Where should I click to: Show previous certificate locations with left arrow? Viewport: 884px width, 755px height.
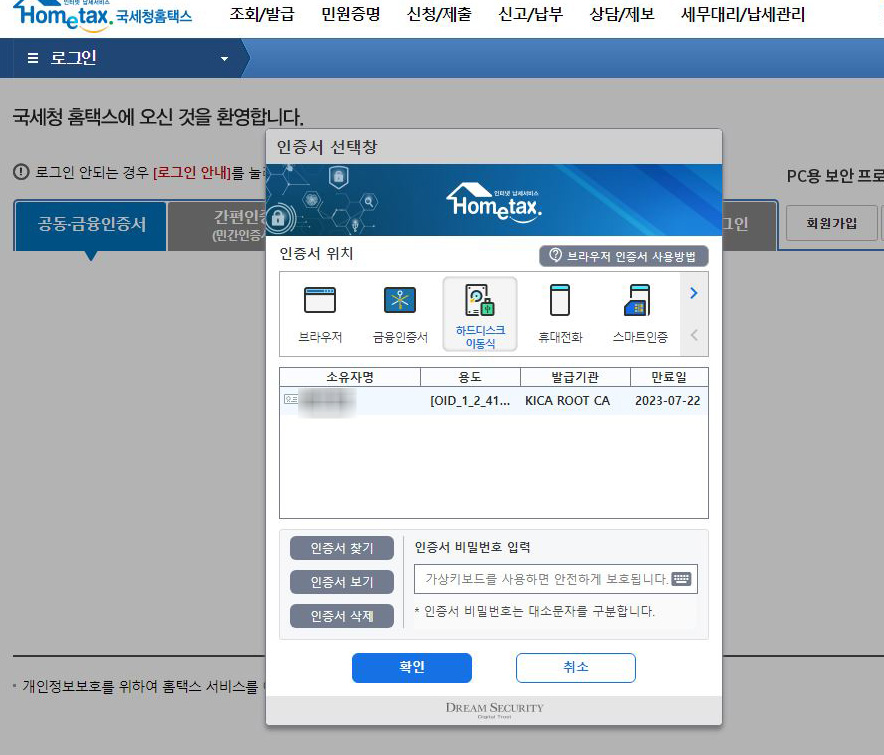[x=694, y=335]
